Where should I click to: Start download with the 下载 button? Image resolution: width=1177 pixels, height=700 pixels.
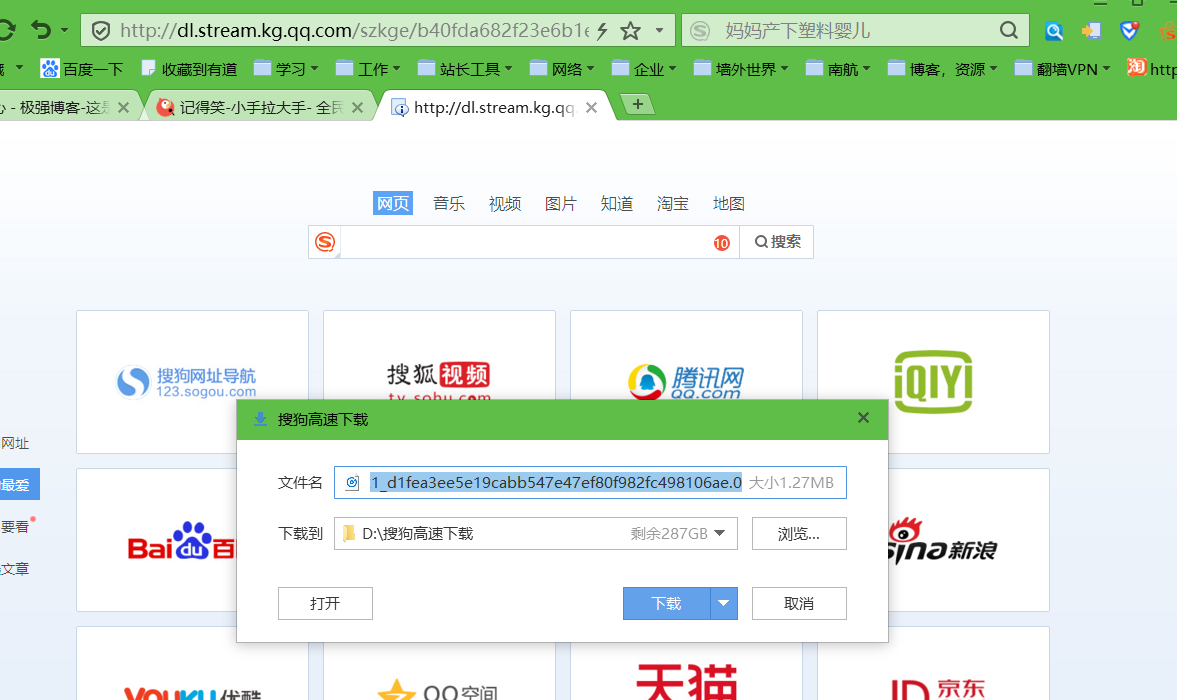667,603
